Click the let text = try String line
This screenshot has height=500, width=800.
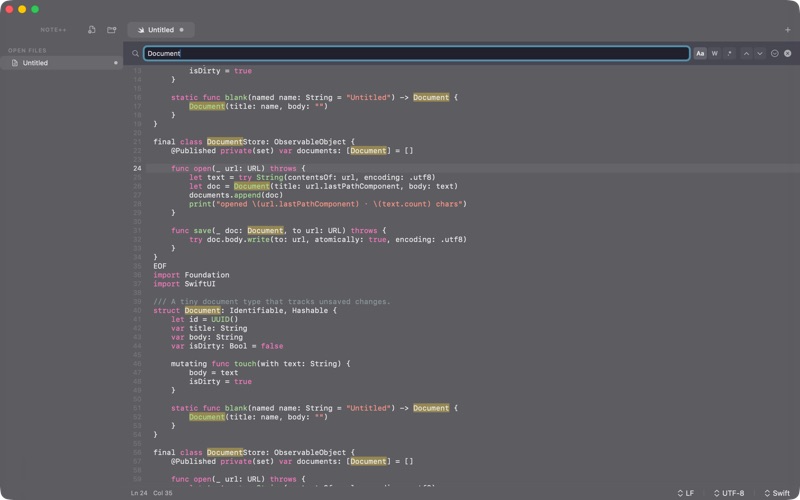[x=312, y=178]
